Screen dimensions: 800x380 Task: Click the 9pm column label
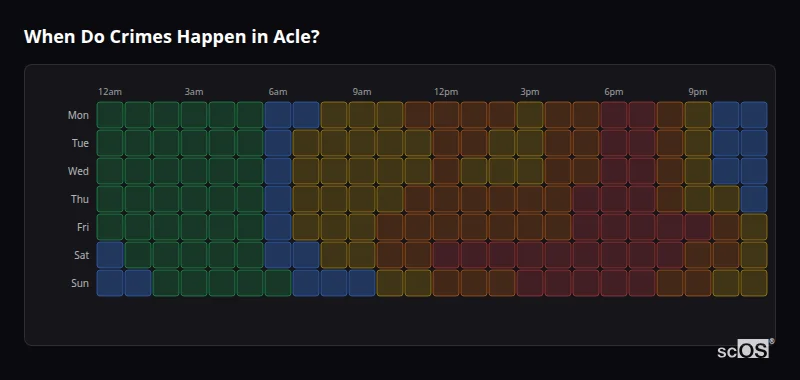coord(698,92)
